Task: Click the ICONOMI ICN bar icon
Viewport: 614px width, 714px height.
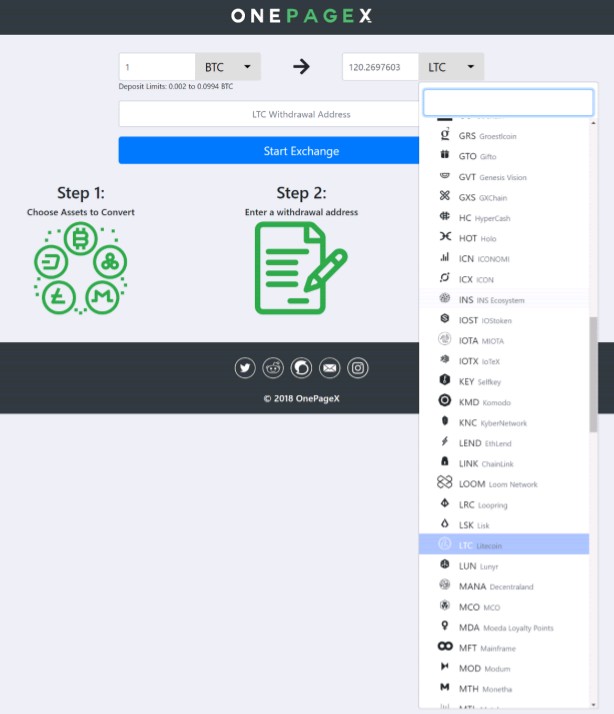Action: [445, 257]
